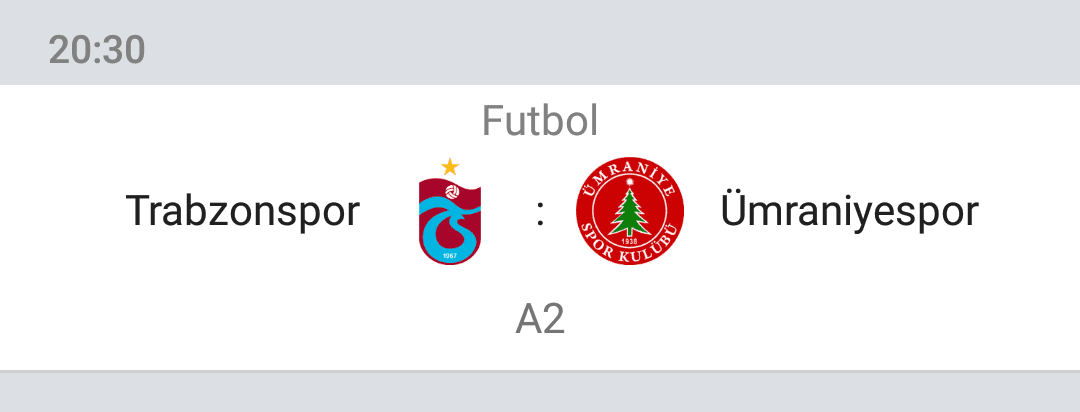Click the 20:30 kickoff time

click(97, 50)
